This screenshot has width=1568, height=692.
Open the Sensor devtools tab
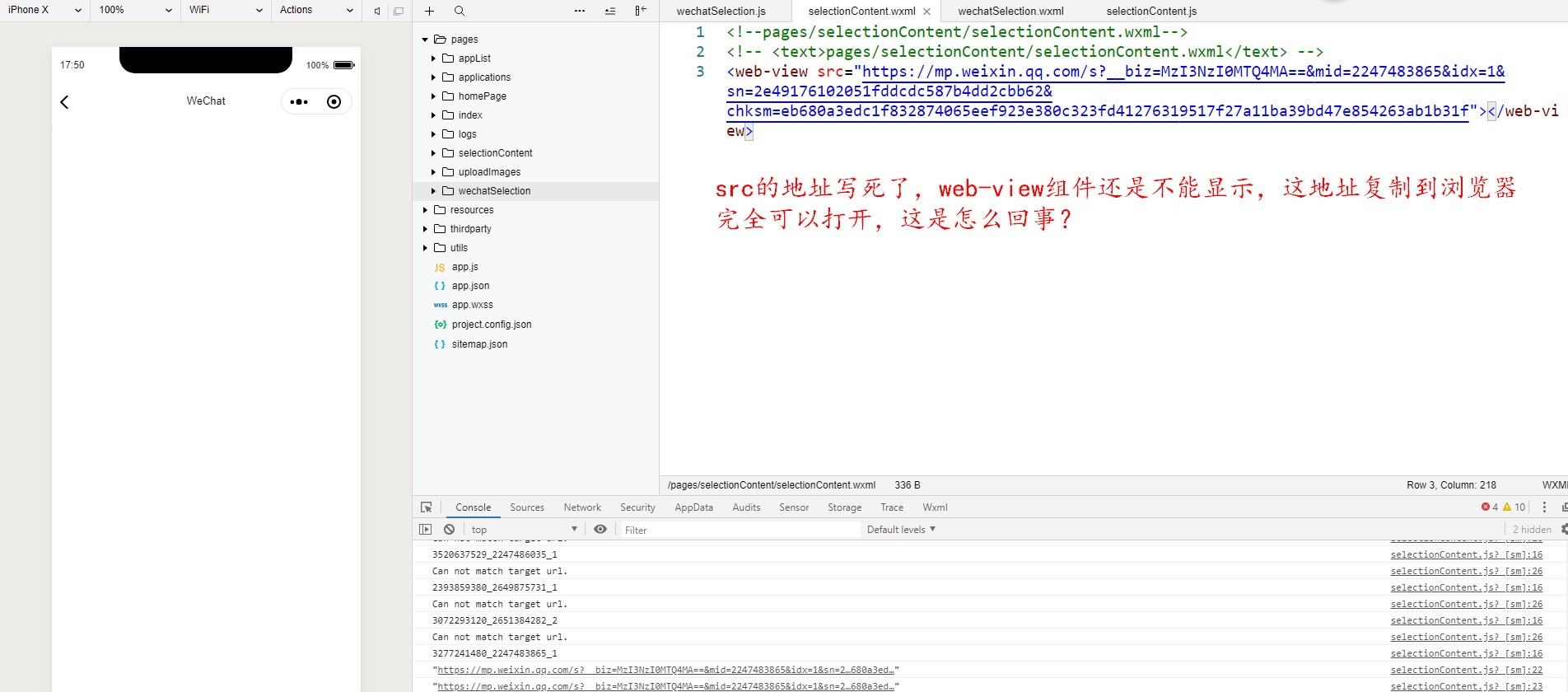(794, 507)
